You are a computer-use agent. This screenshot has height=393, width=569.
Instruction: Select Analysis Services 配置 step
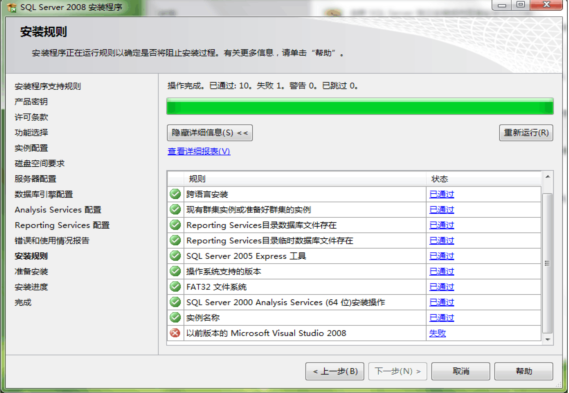point(58,210)
